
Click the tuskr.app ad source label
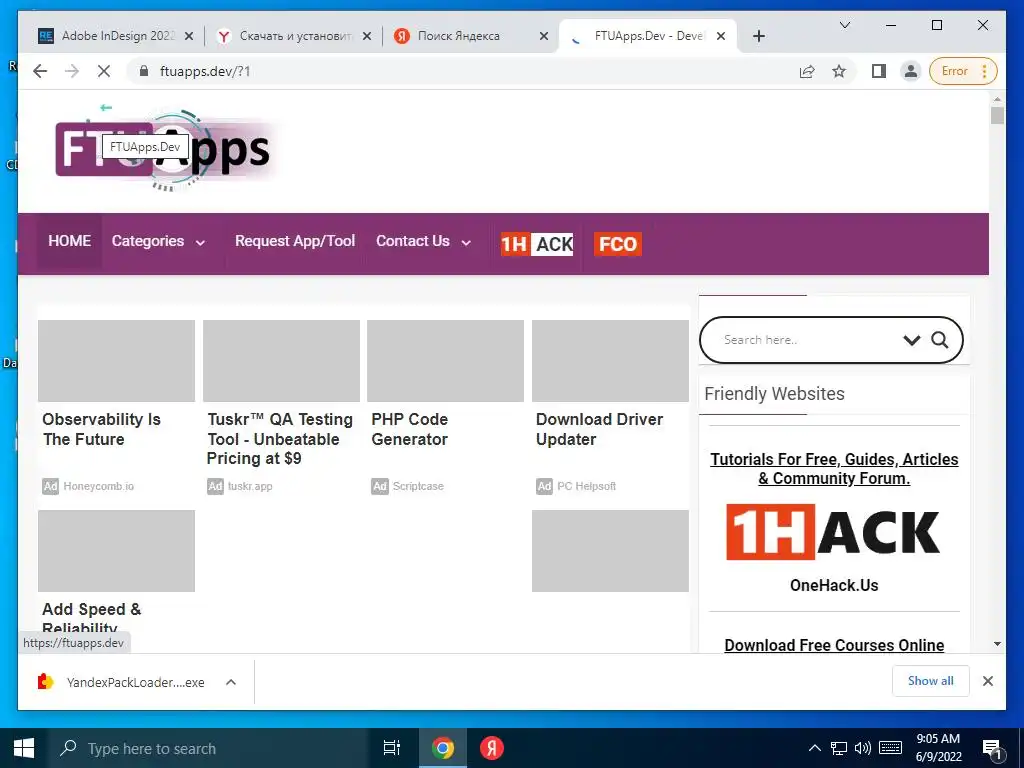(249, 486)
